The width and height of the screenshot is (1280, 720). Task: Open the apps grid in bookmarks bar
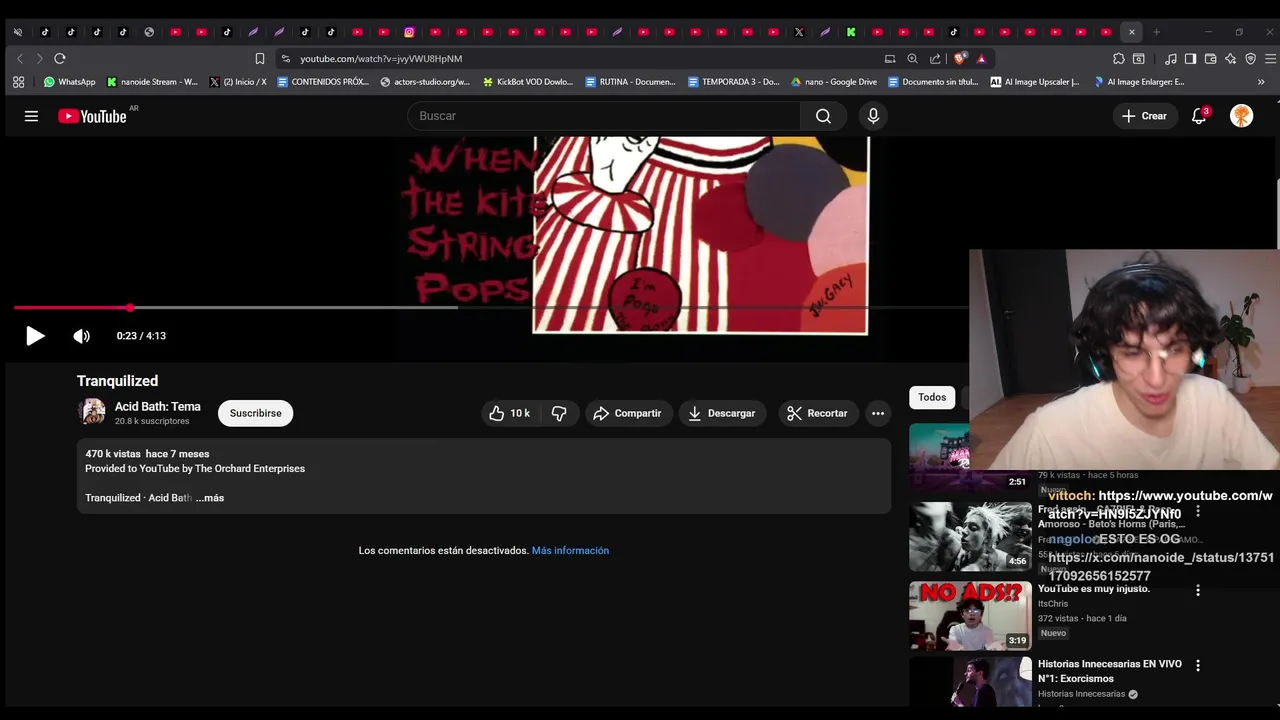18,82
